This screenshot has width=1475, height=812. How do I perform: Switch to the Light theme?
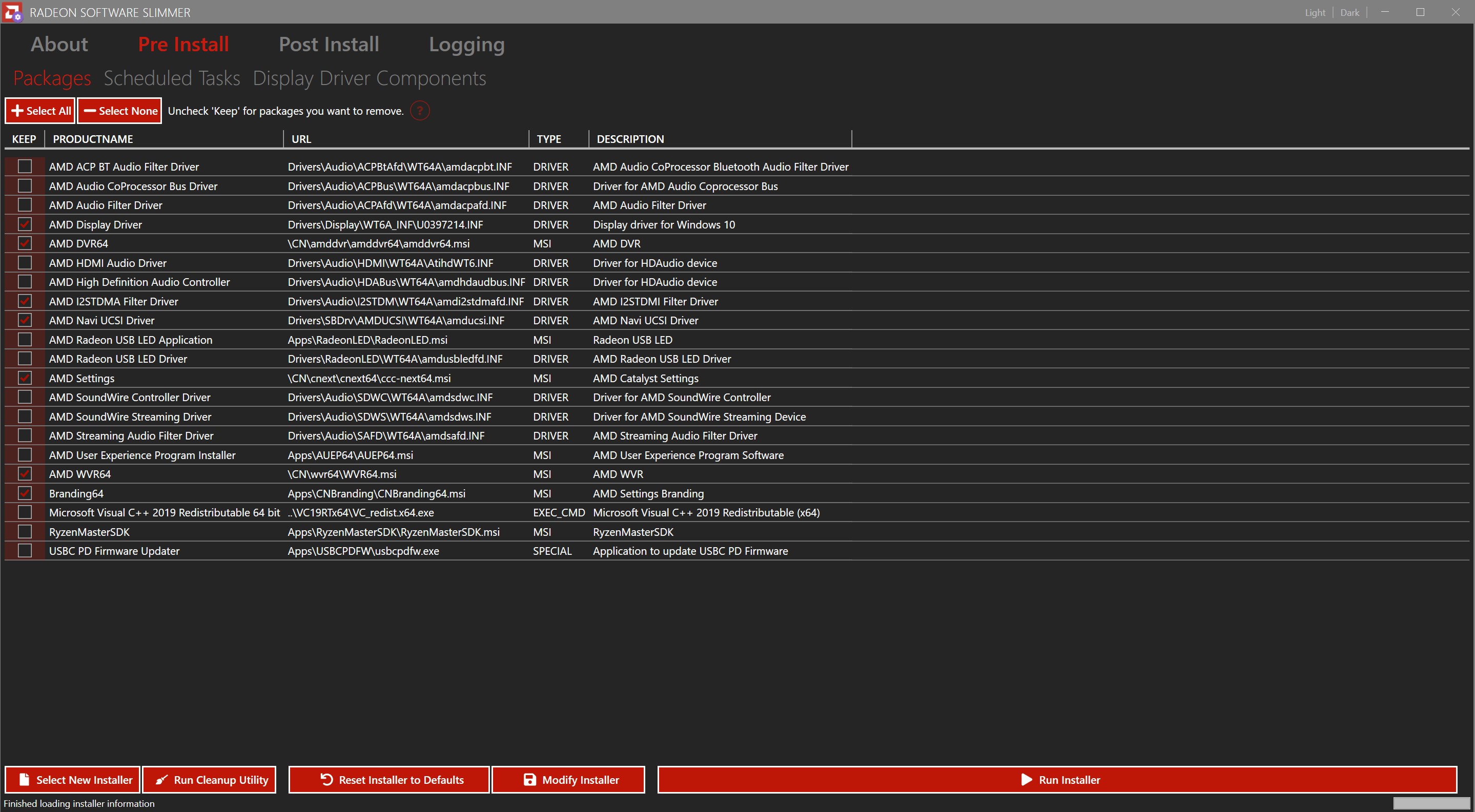(x=1315, y=13)
